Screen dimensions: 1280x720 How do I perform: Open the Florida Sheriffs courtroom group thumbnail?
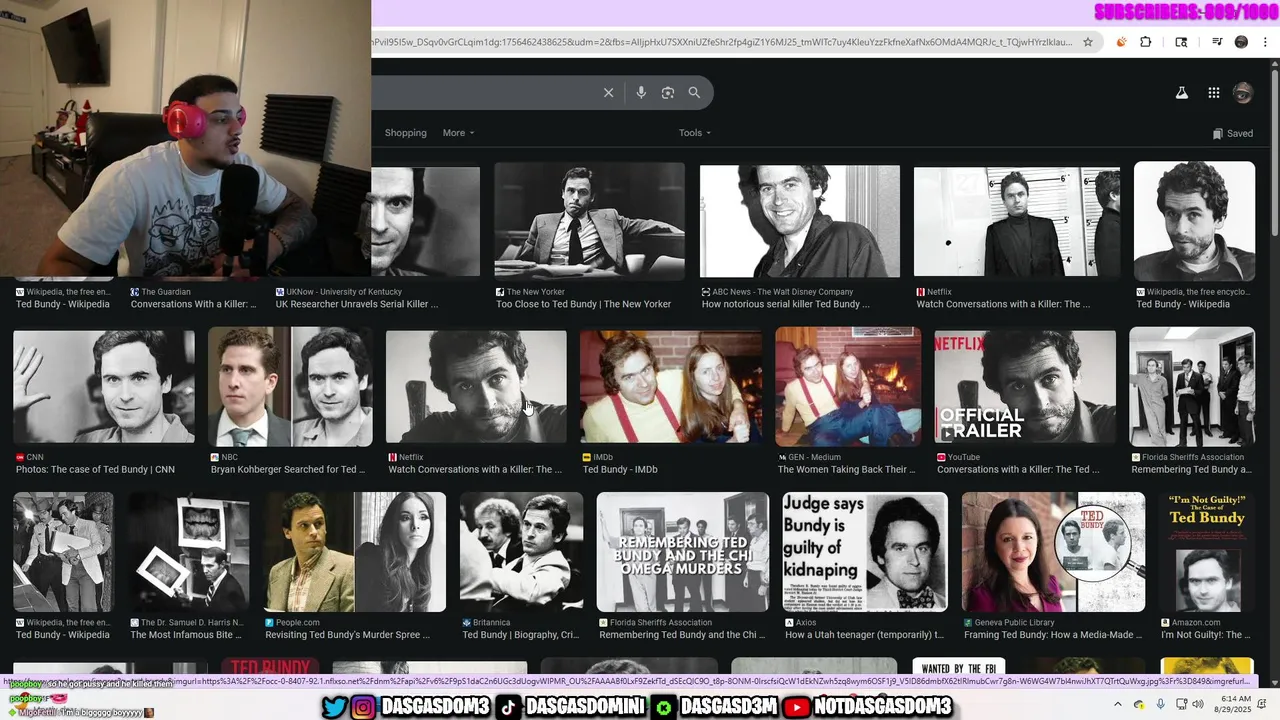[x=1192, y=386]
